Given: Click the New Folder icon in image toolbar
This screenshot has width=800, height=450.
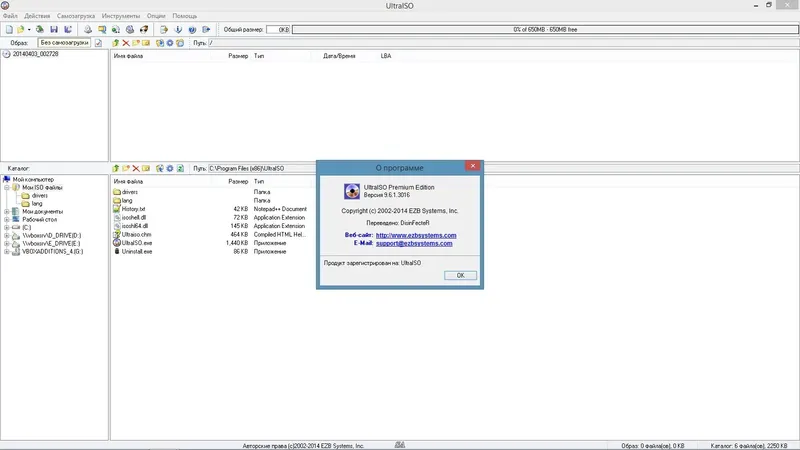Looking at the screenshot, I should click(x=136, y=43).
